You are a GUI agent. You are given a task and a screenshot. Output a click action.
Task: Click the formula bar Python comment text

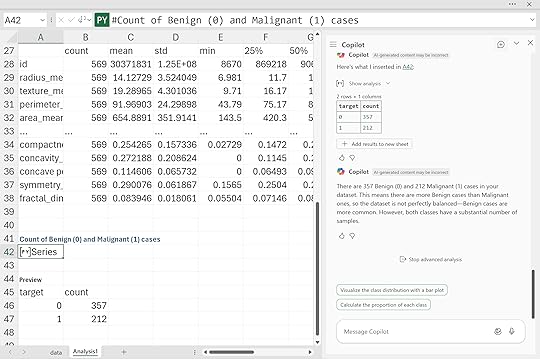click(x=235, y=20)
